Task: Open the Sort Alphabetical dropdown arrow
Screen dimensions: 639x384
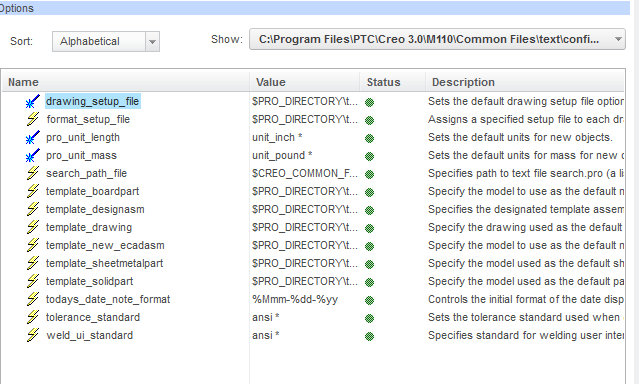Action: tap(152, 42)
